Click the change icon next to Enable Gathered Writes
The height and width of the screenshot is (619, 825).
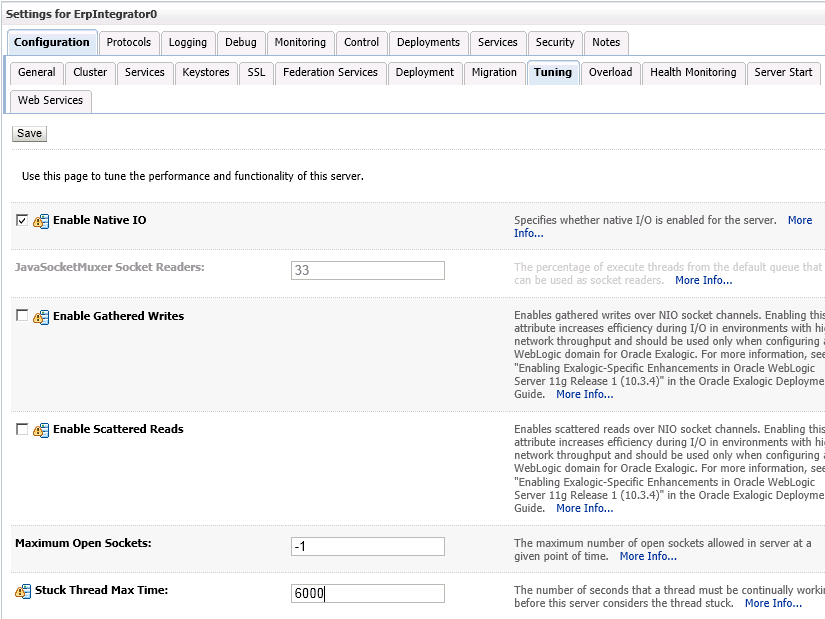(x=41, y=317)
